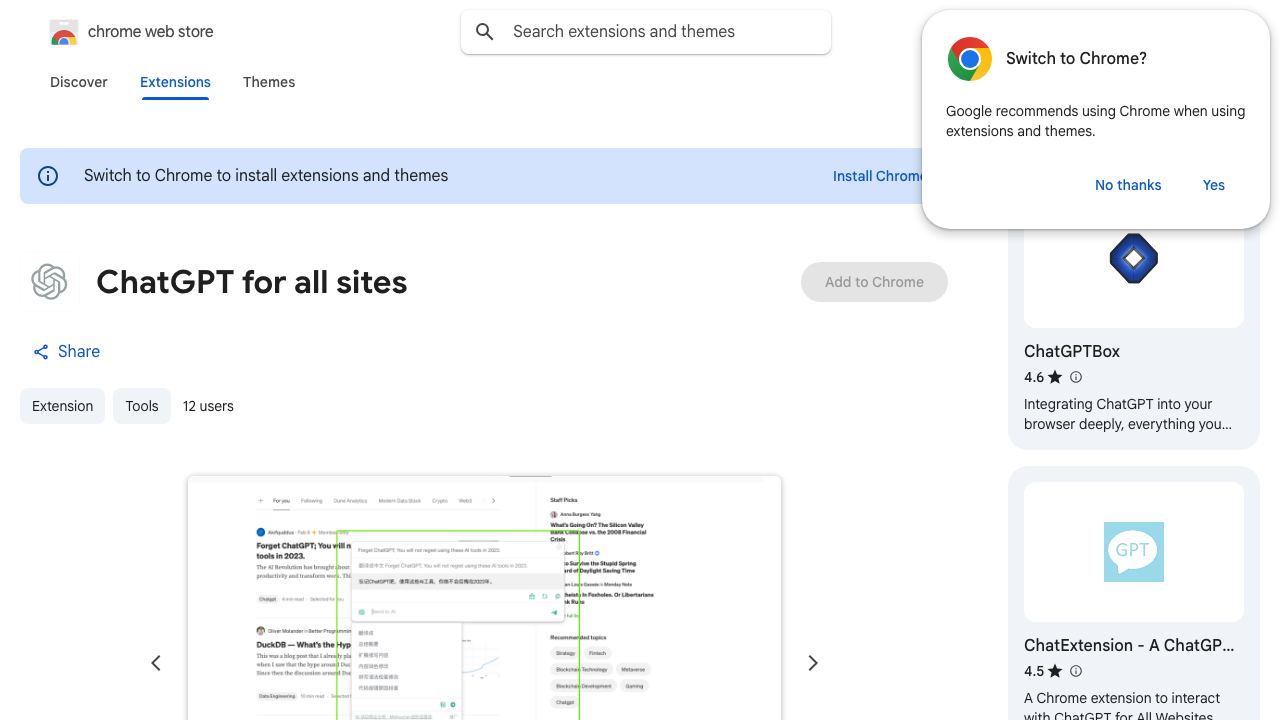Click the info icon in the blue banner
Viewport: 1280px width, 720px height.
coord(48,176)
